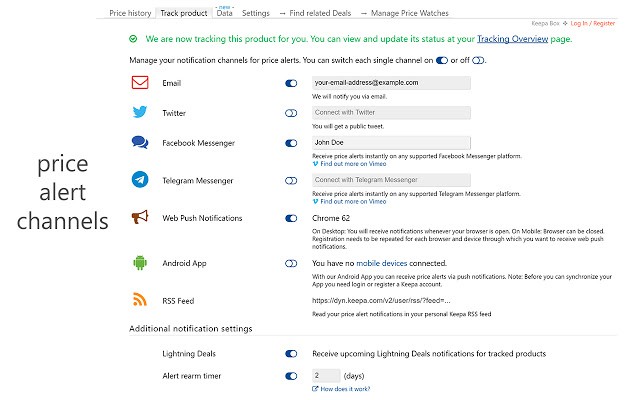
Task: Open the Tracking Overview link
Action: tap(513, 40)
